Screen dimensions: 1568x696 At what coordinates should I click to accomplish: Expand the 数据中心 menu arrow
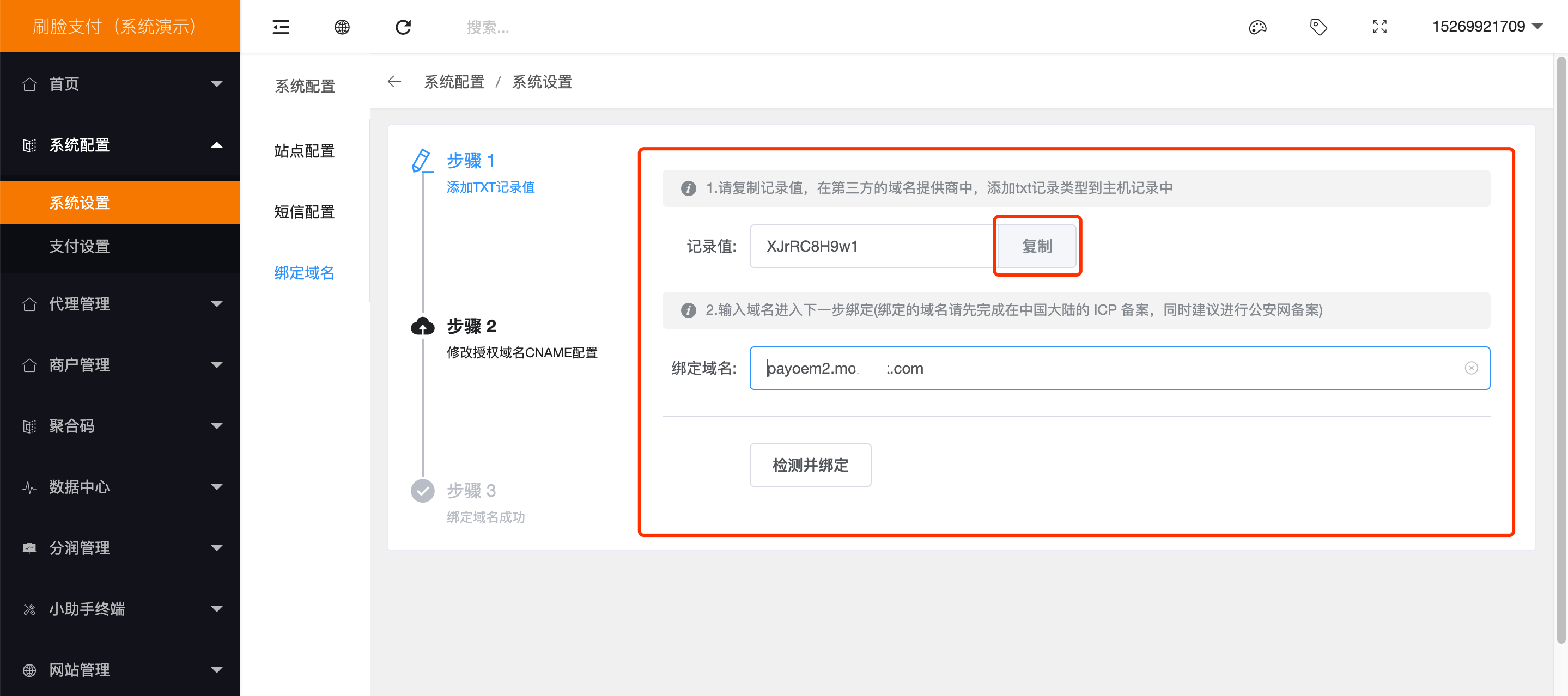(217, 487)
